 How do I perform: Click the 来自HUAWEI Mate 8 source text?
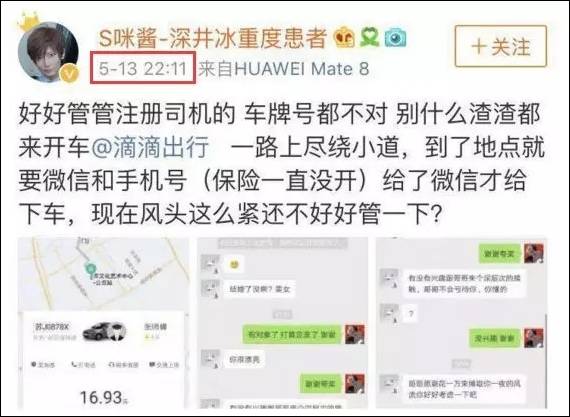pyautogui.click(x=284, y=68)
